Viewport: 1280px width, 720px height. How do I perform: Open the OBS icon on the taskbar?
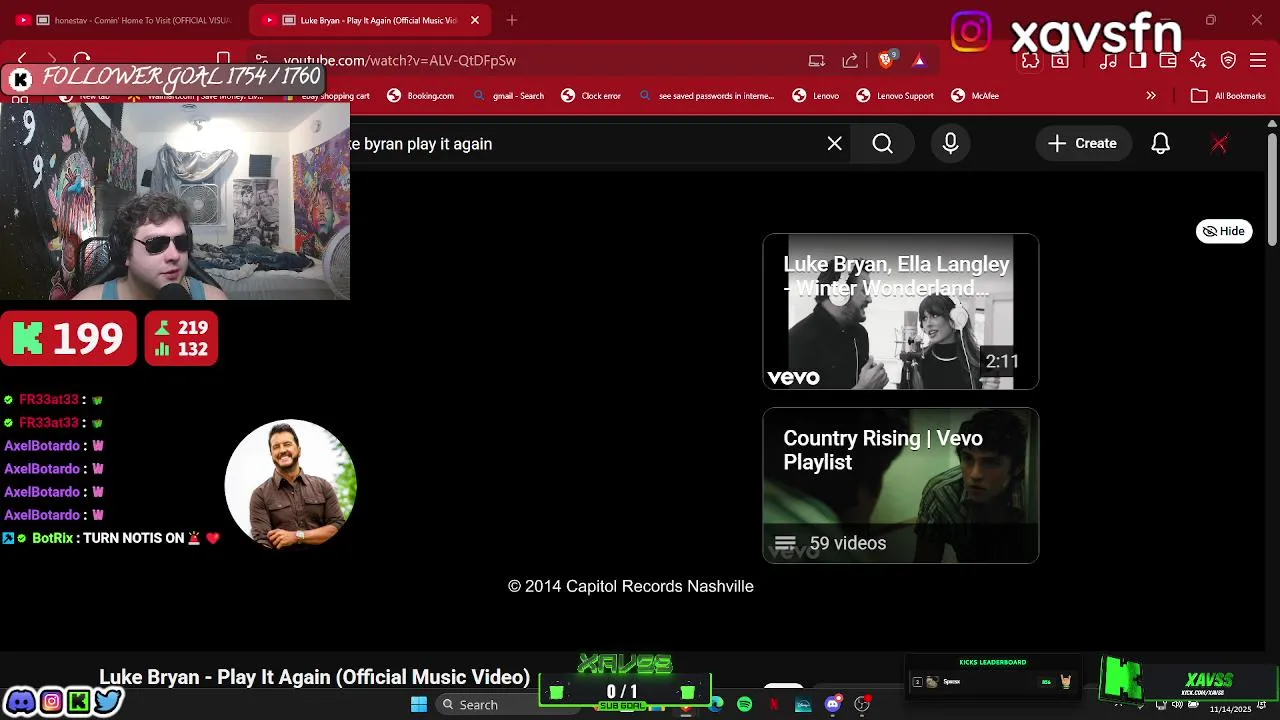click(862, 705)
